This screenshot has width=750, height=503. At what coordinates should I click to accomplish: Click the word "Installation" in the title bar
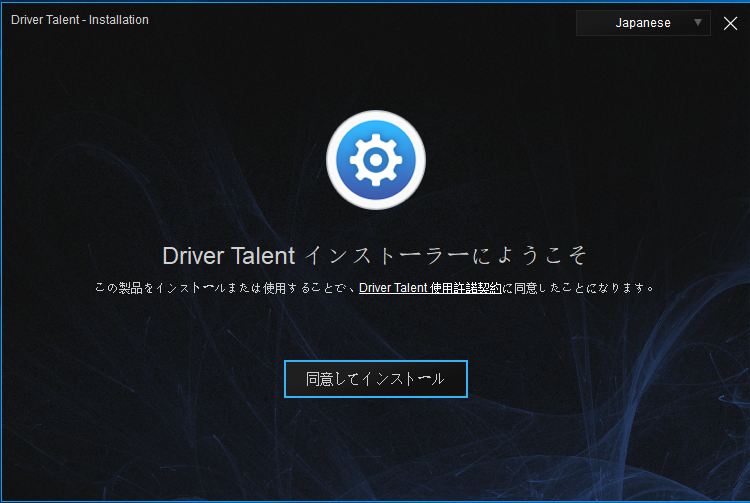coord(118,20)
